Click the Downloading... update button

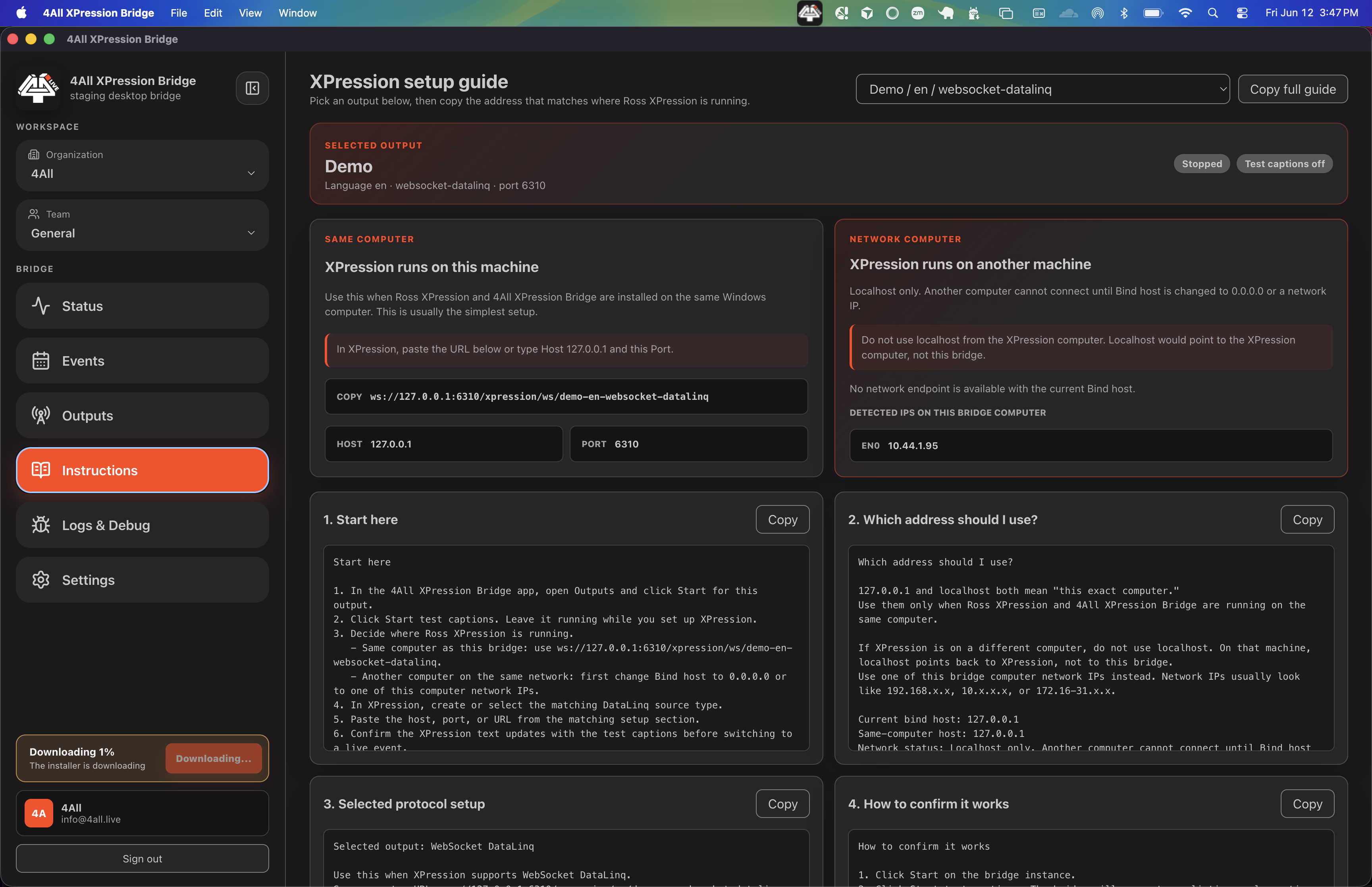pyautogui.click(x=214, y=758)
